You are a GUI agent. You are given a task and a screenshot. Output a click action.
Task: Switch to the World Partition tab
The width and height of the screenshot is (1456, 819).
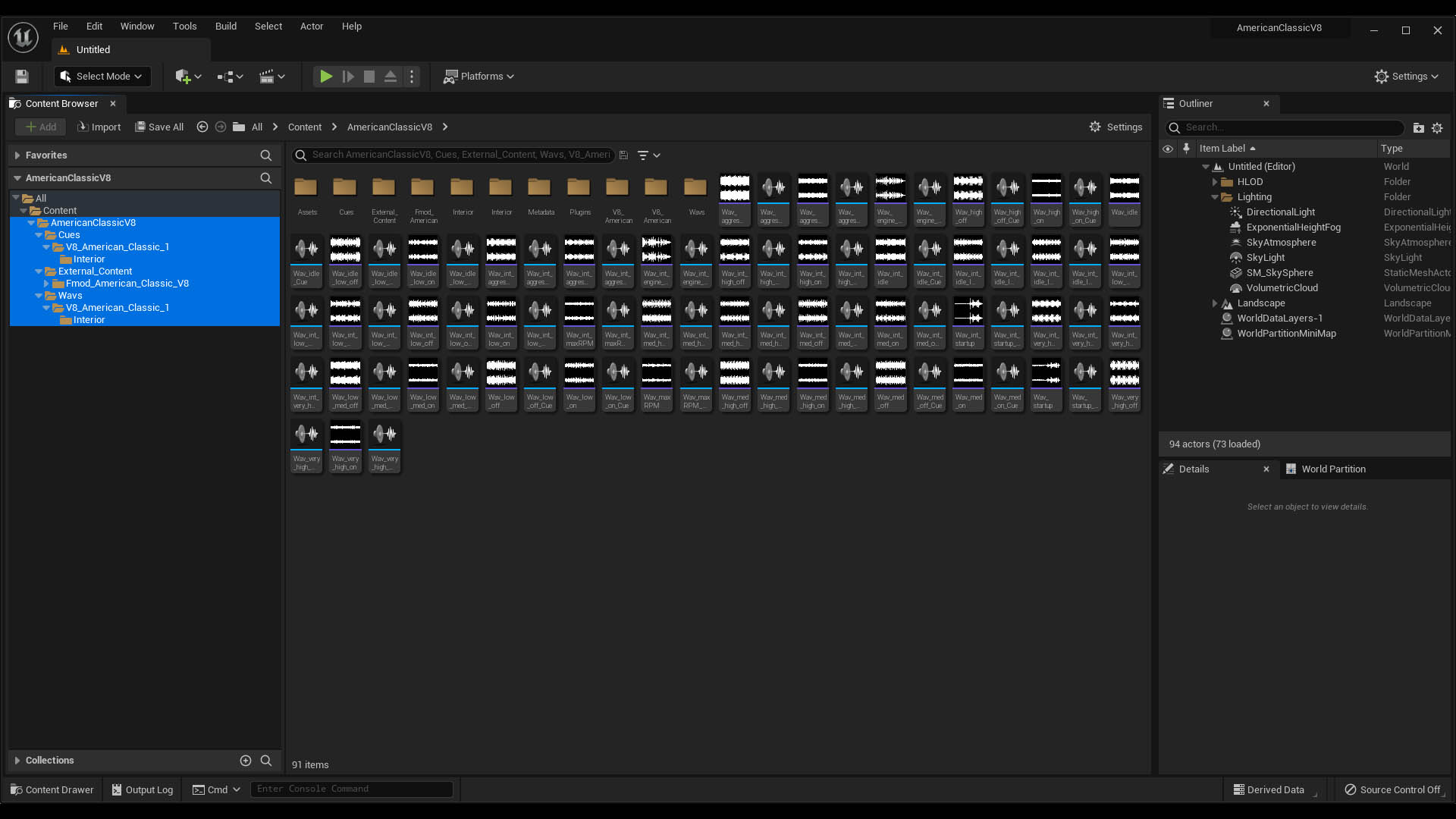[x=1332, y=469]
